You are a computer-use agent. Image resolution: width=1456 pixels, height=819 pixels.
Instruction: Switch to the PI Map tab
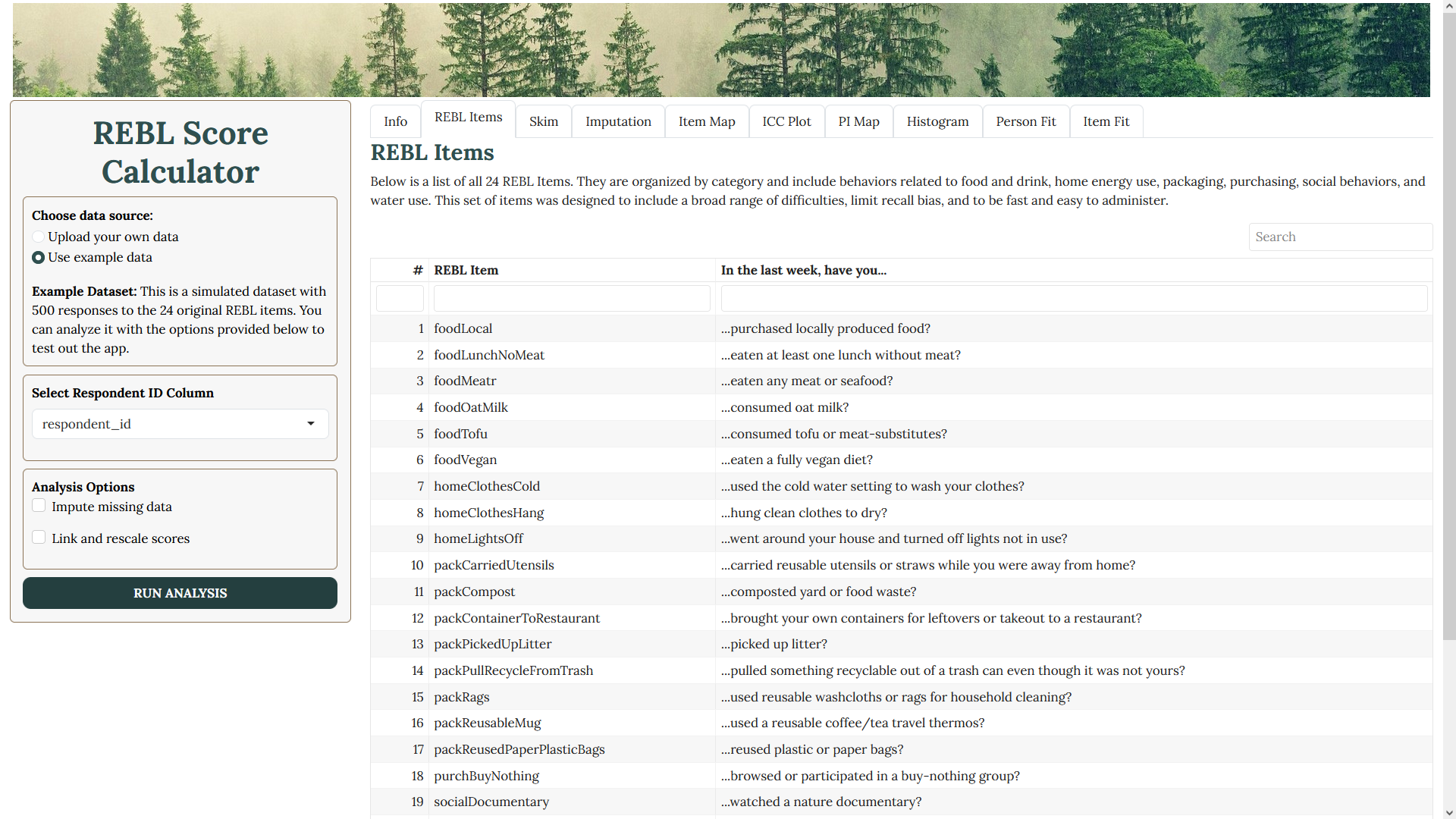click(x=858, y=121)
